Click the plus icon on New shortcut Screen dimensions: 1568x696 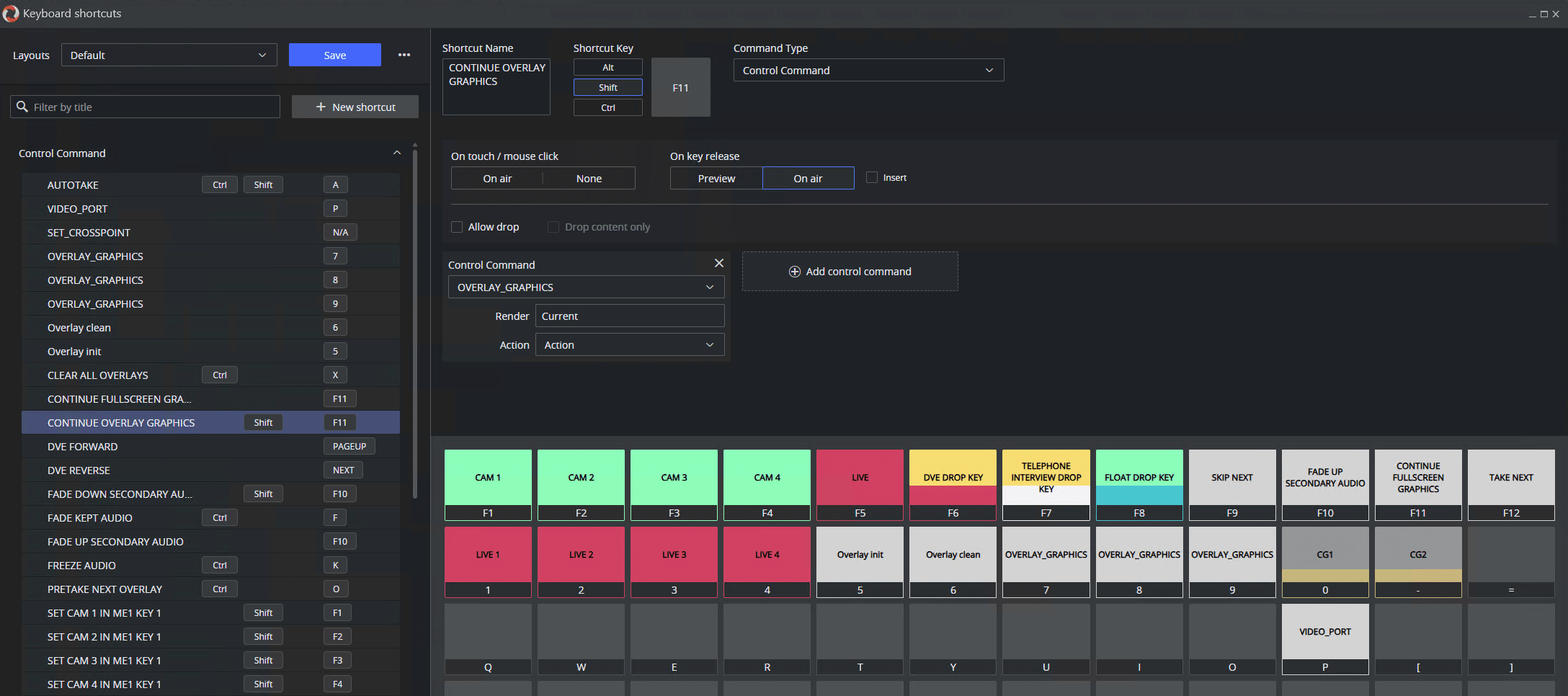321,107
